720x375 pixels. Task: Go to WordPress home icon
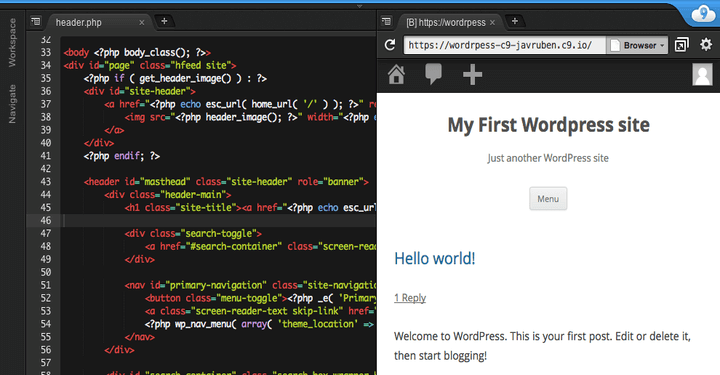(x=396, y=74)
